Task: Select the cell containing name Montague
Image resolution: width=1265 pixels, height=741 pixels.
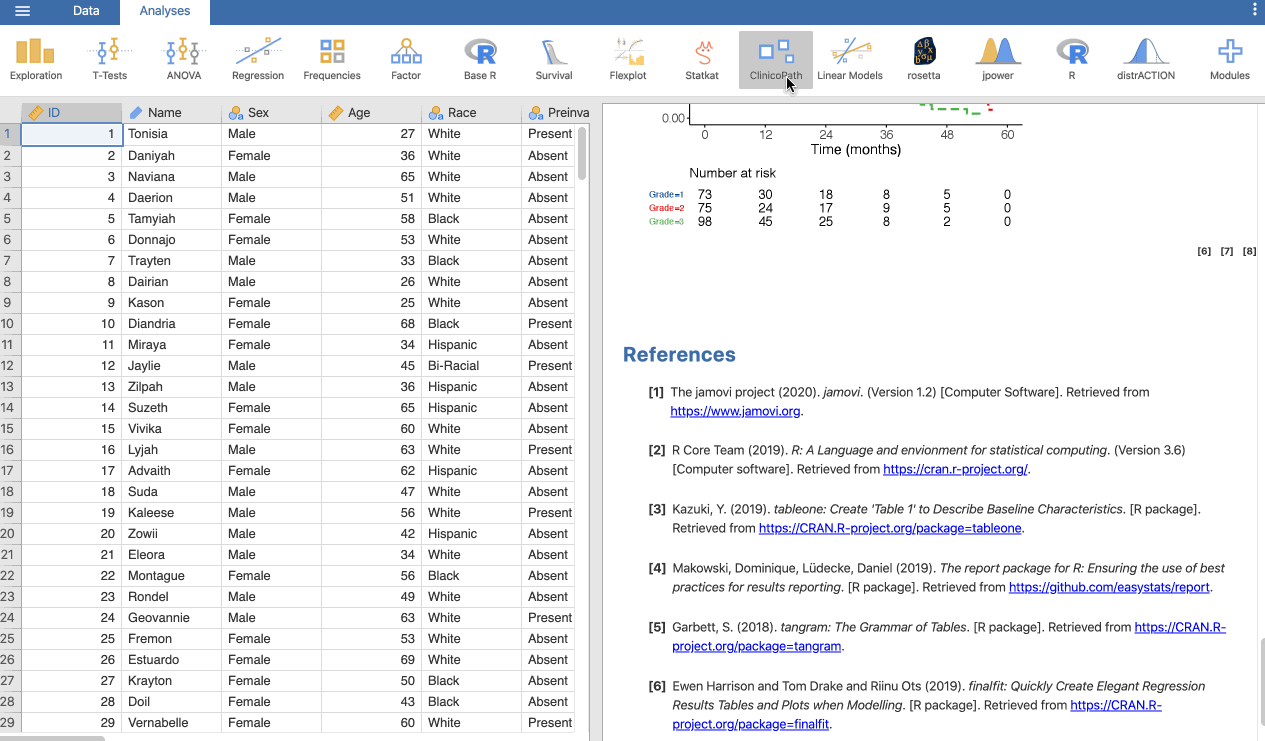Action: 171,575
